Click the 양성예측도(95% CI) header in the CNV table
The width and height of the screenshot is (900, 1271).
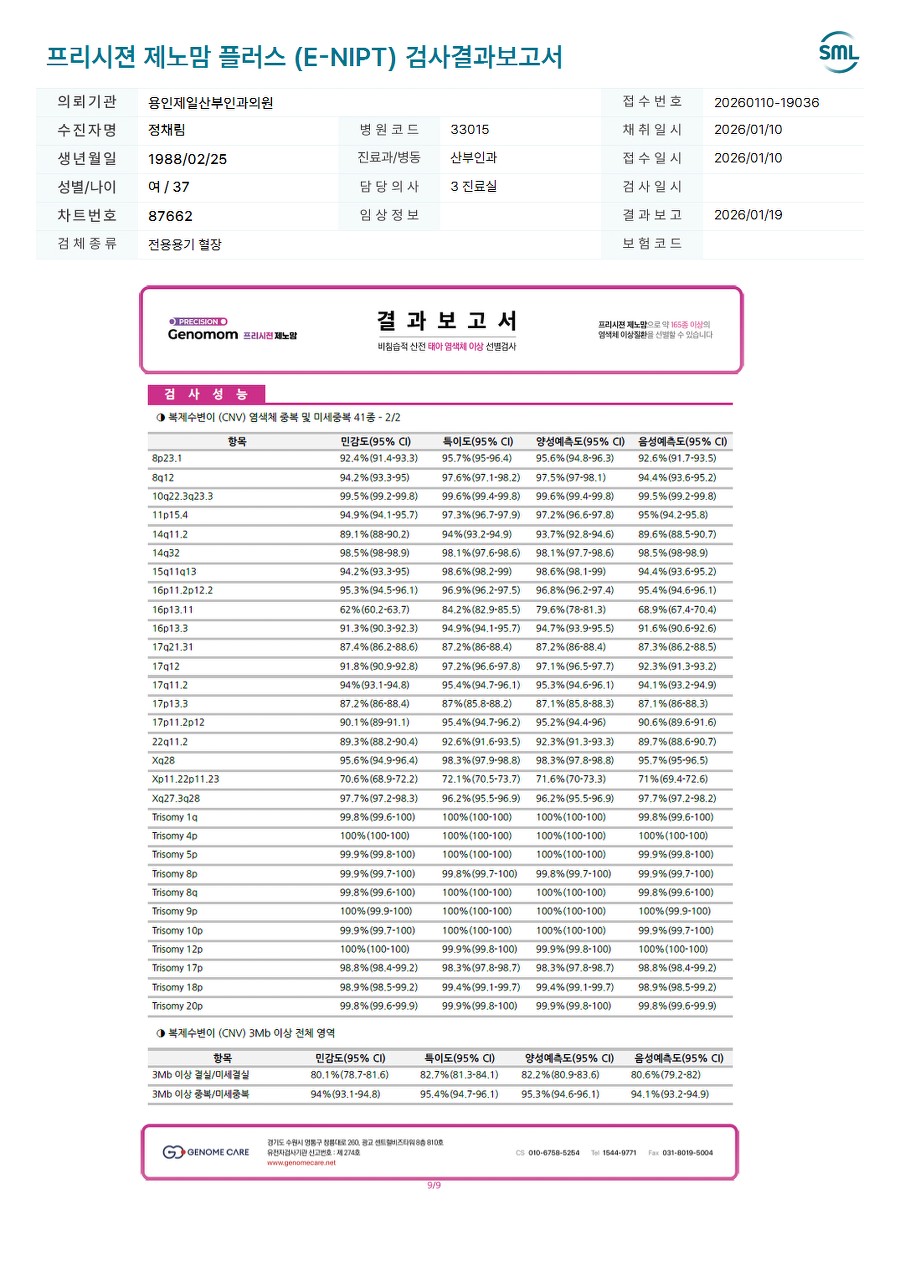coord(580,441)
